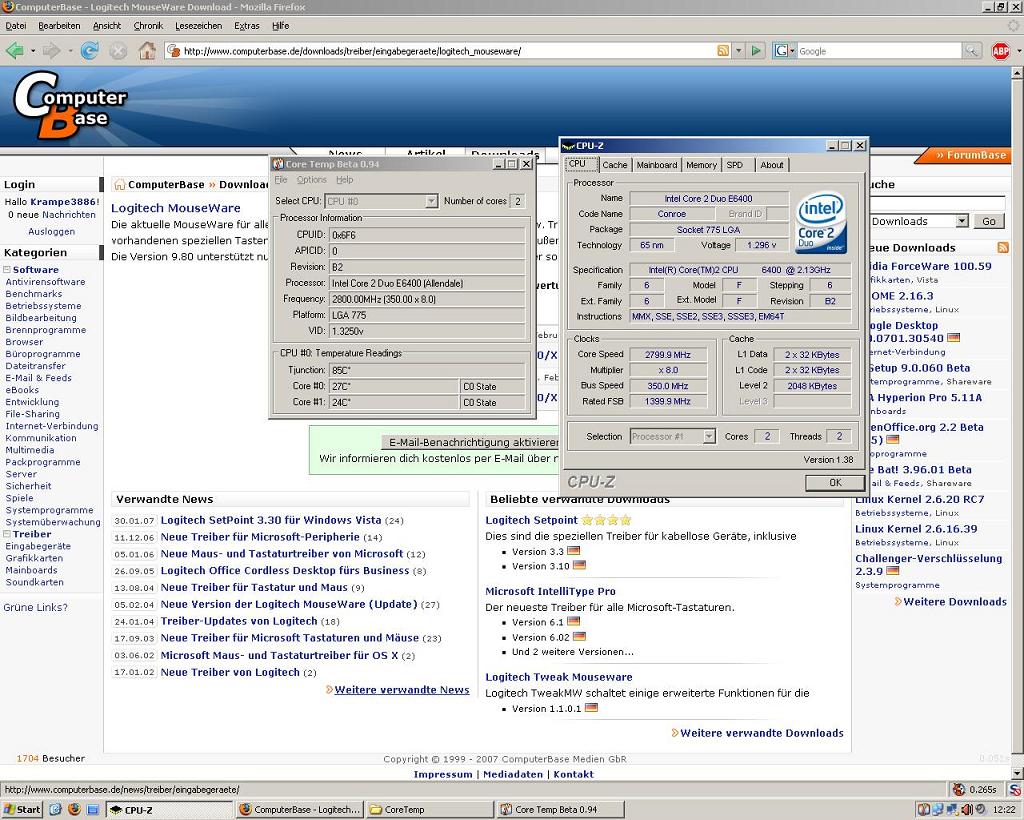
Task: Open the Select CPU dropdown in Core Temp
Action: [431, 201]
